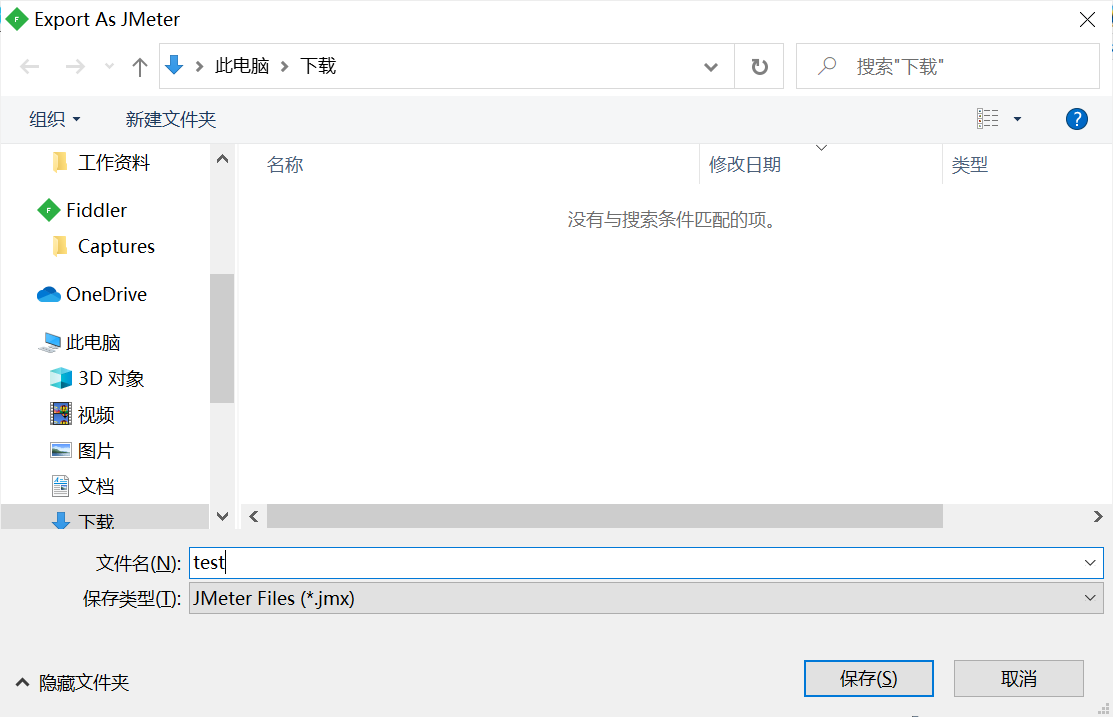Click the magnifier search icon
Viewport: 1113px width, 717px height.
click(827, 66)
